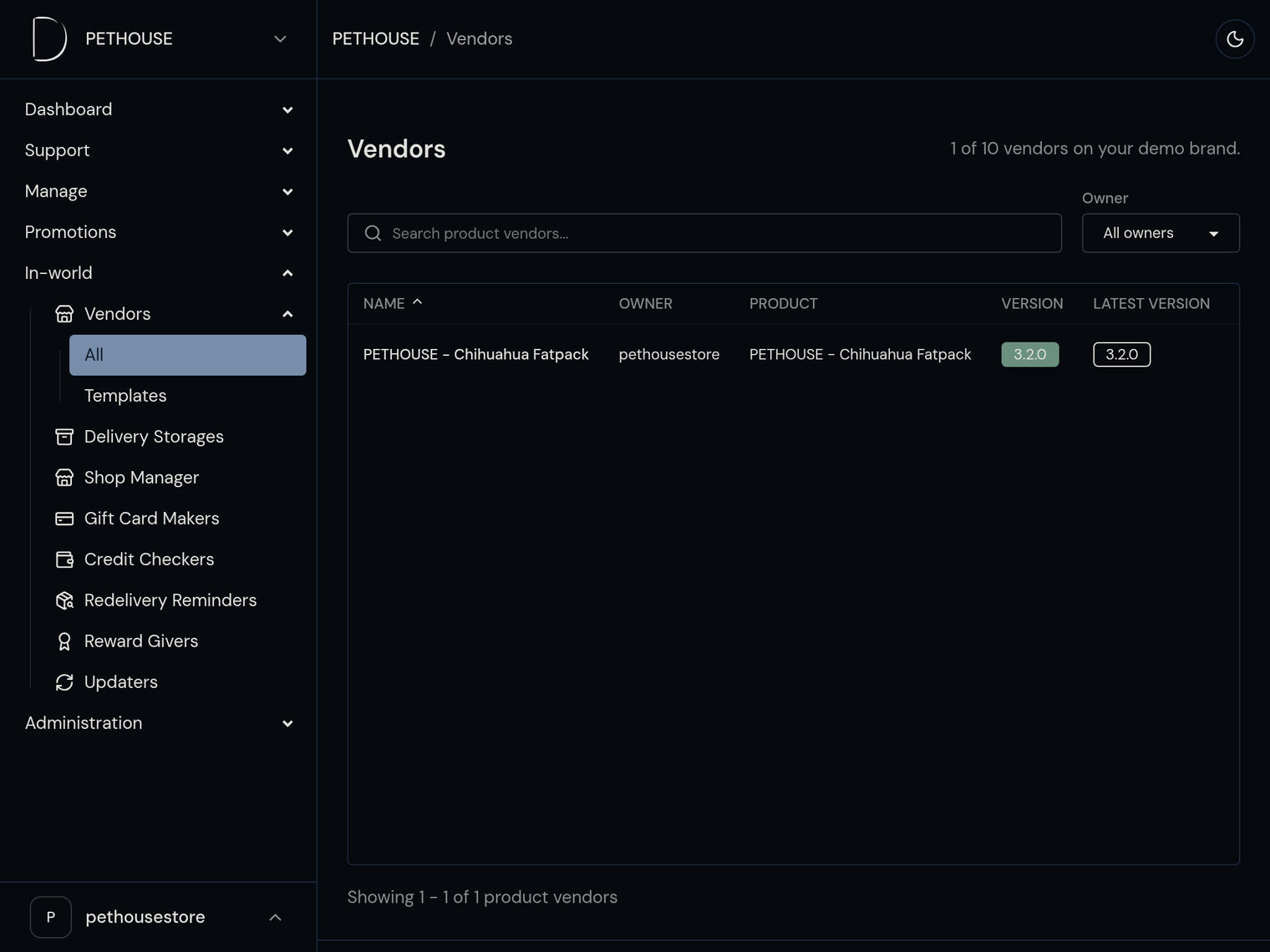This screenshot has height=952, width=1270.
Task: Click the pethousestore owner cell
Action: coord(669,354)
